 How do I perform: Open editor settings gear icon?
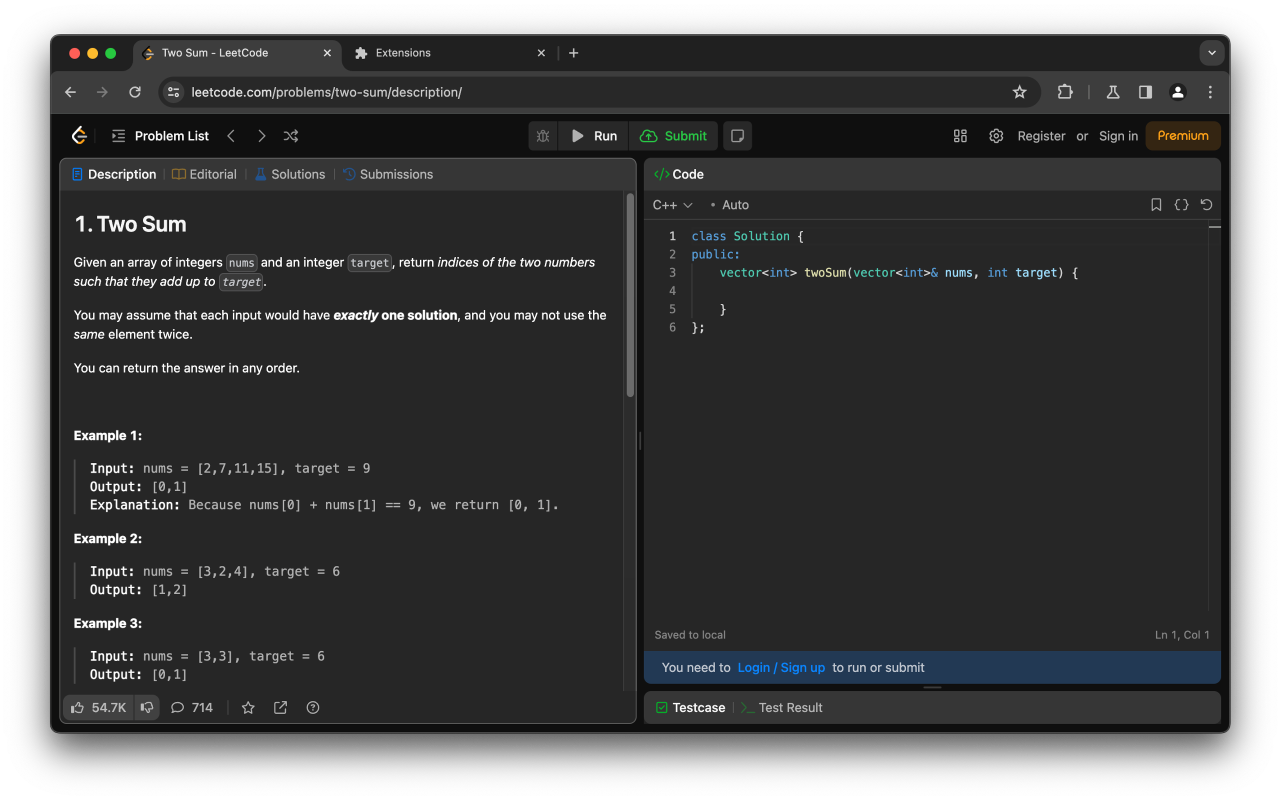pos(996,136)
